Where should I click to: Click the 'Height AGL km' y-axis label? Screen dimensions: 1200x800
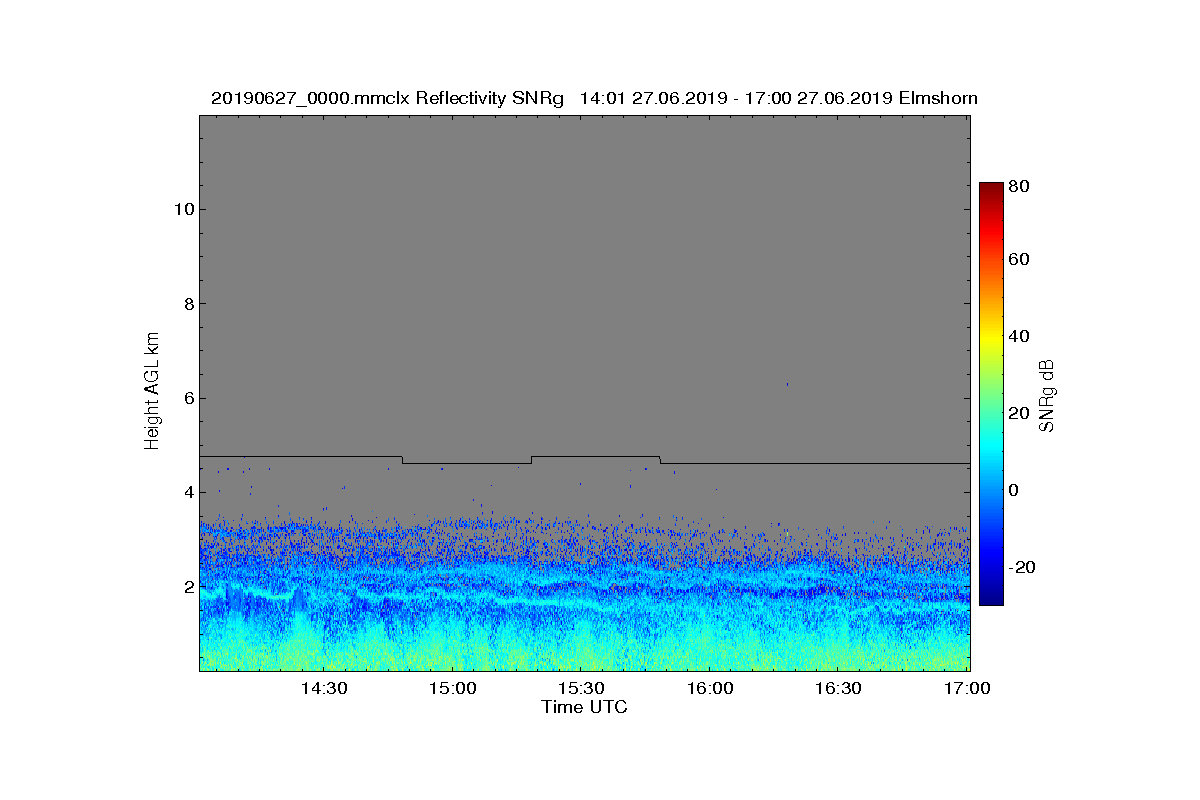152,393
